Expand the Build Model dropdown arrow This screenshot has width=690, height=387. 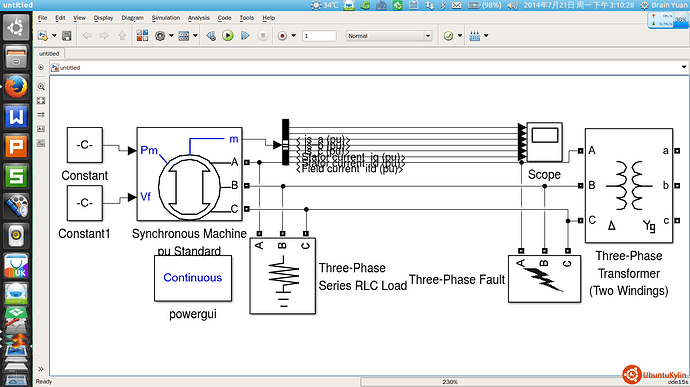(x=486, y=36)
